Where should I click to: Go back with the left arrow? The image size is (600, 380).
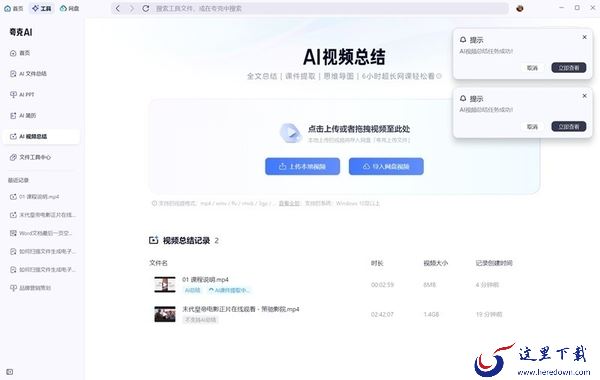[x=118, y=8]
